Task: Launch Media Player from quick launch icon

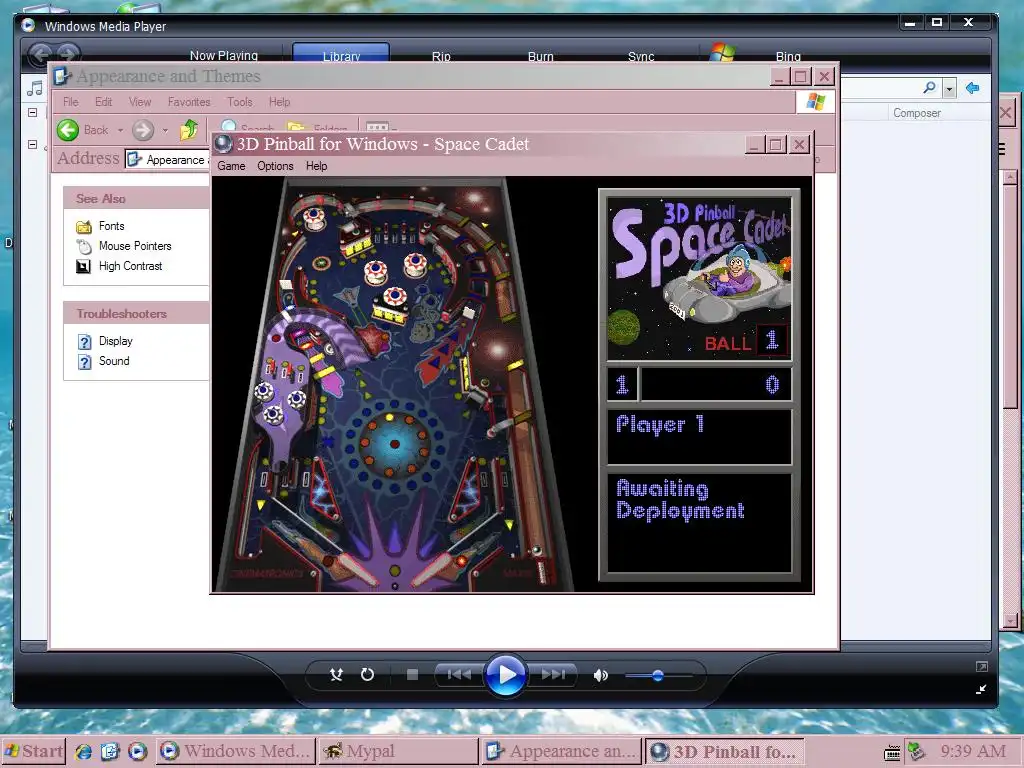Action: coord(137,752)
